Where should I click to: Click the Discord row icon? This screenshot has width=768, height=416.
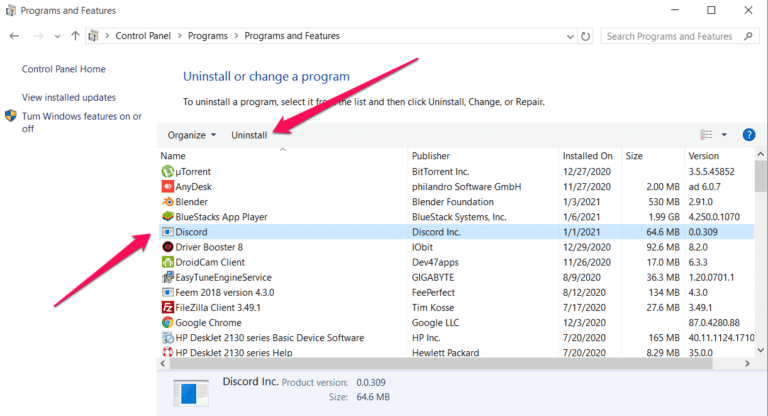point(168,232)
